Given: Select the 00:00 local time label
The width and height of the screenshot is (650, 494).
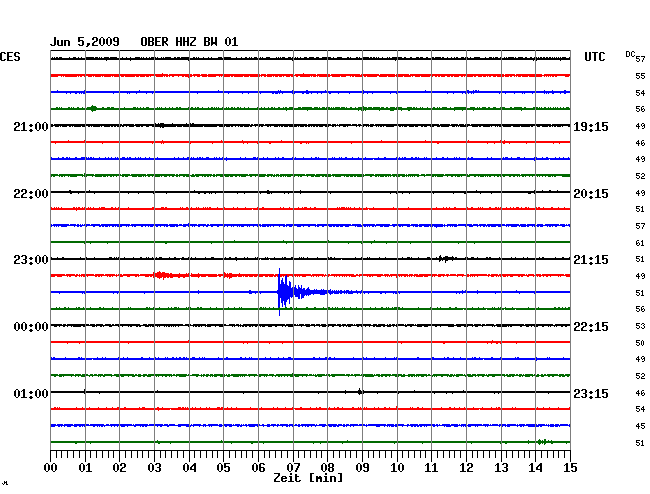Looking at the screenshot, I should [x=31, y=327].
